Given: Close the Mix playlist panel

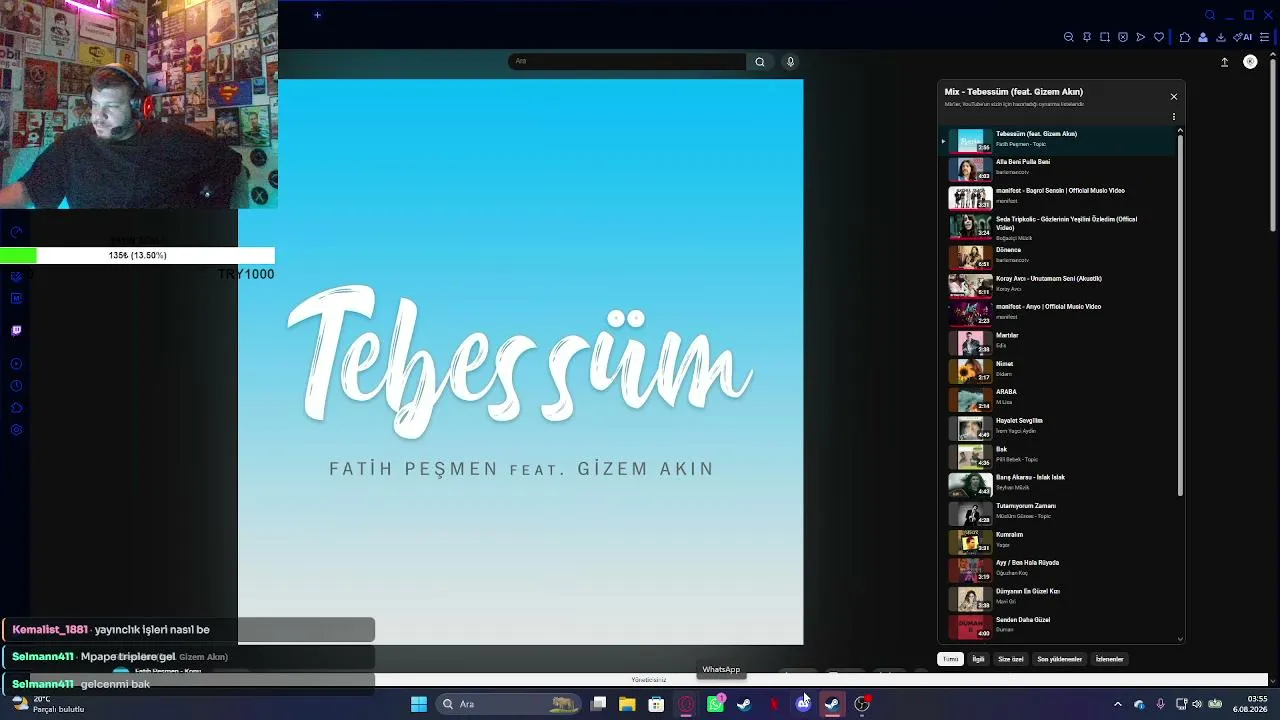Looking at the screenshot, I should point(1174,97).
